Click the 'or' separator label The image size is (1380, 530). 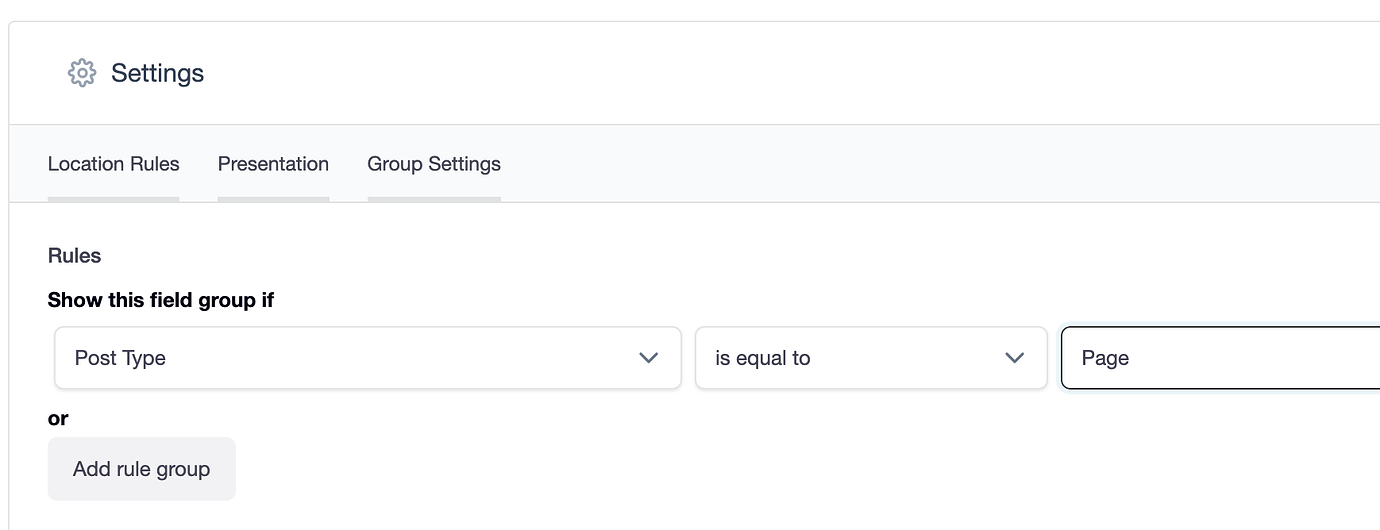pos(58,419)
